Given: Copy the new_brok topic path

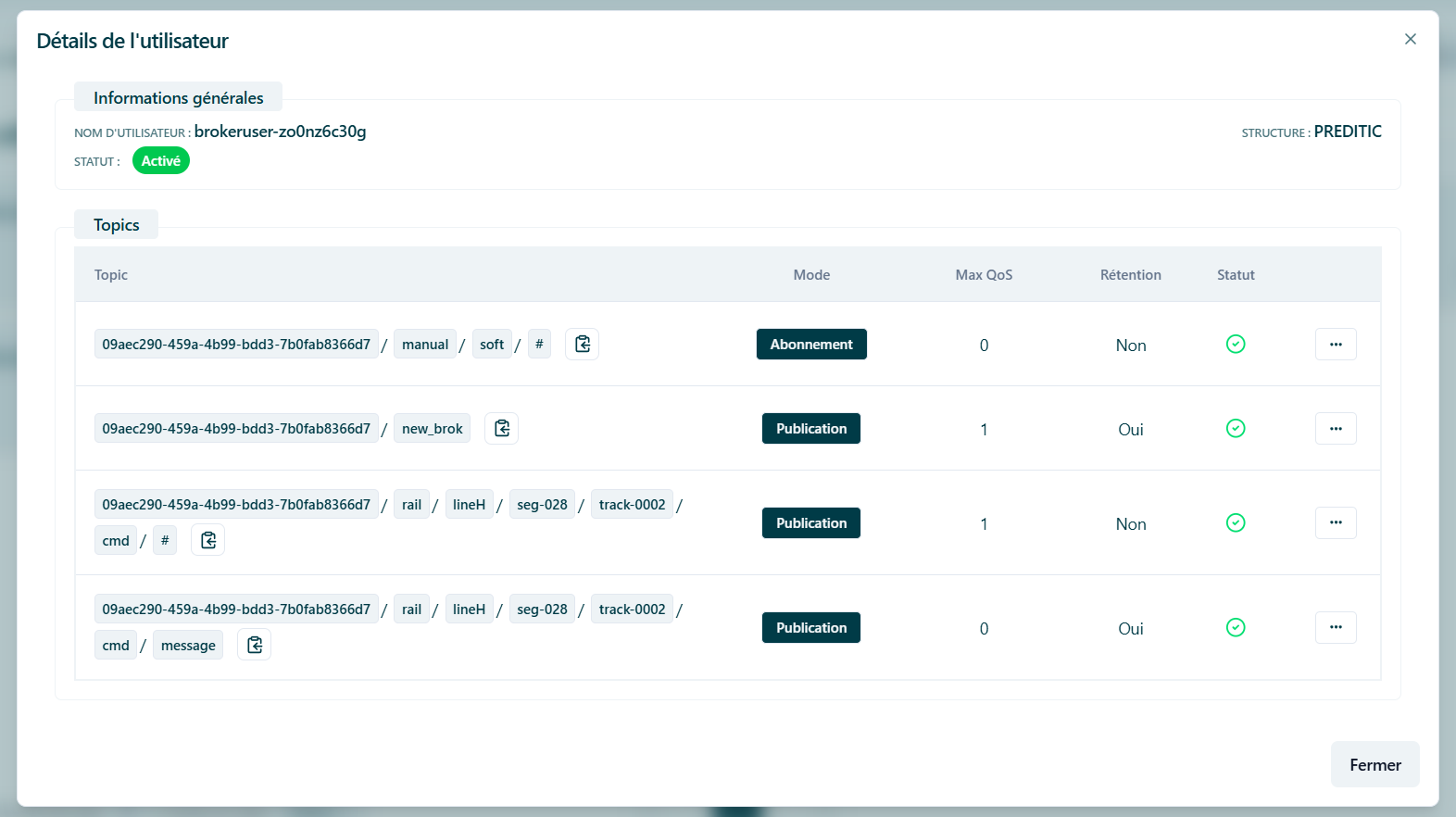Looking at the screenshot, I should pyautogui.click(x=501, y=429).
